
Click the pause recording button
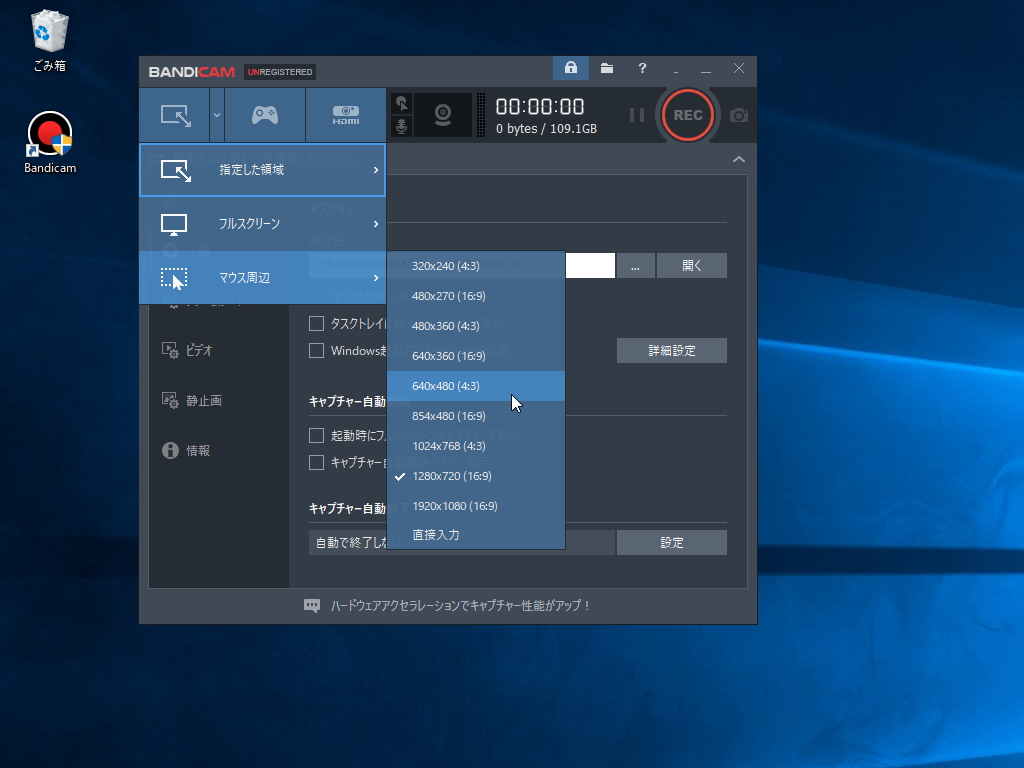coord(637,115)
